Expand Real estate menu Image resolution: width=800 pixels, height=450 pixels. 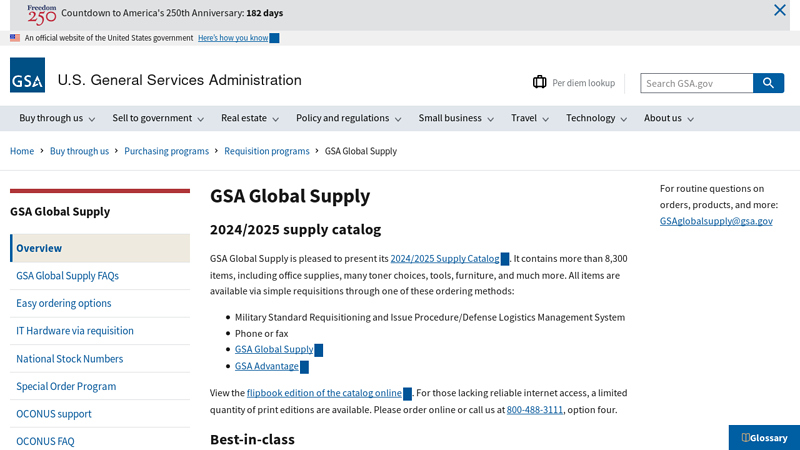(250, 118)
